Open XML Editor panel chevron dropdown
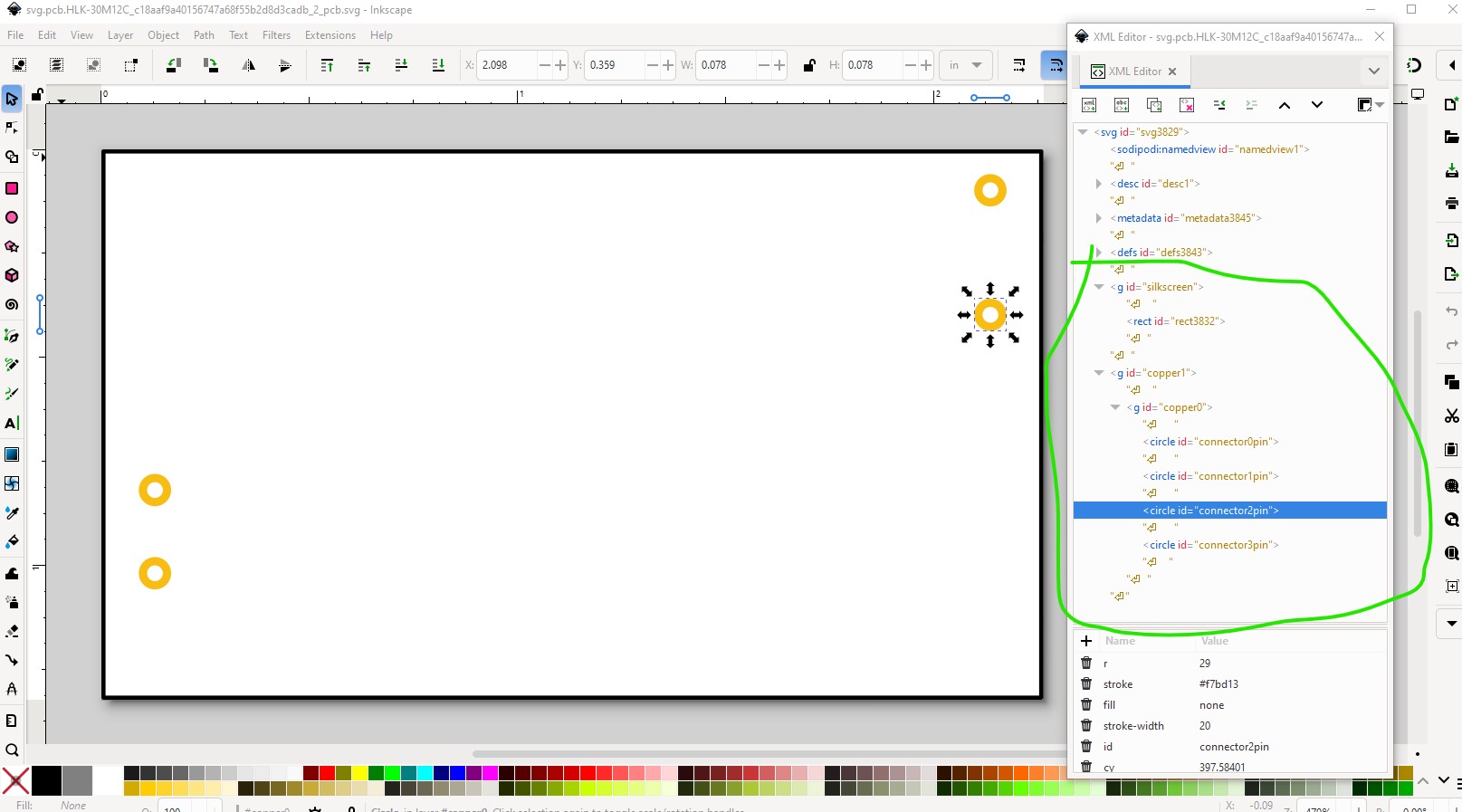The image size is (1462, 812). (1373, 72)
